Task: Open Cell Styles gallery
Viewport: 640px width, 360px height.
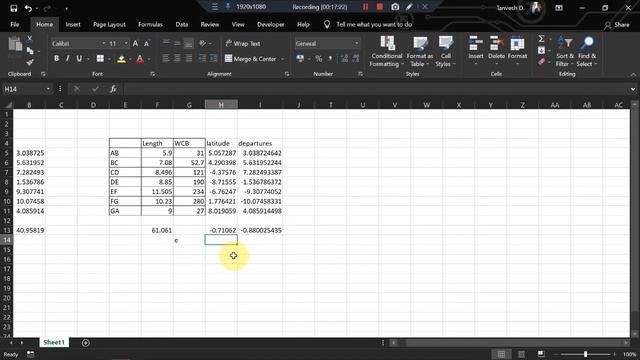Action: [445, 52]
